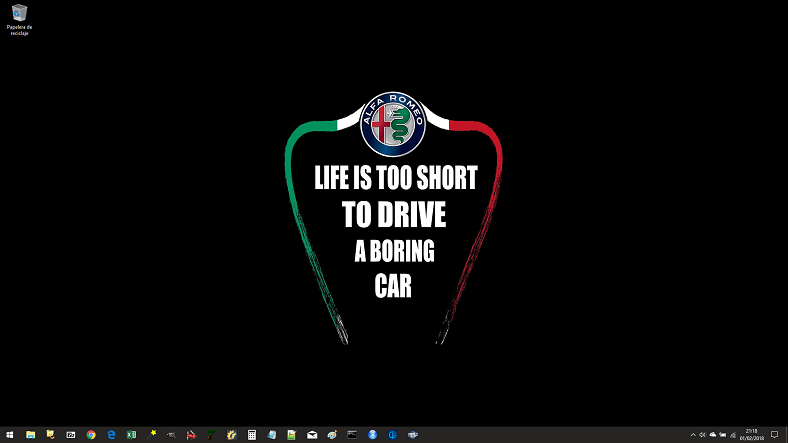Open the tilted blue notebook taskbar icon
This screenshot has width=788, height=443.
272,435
